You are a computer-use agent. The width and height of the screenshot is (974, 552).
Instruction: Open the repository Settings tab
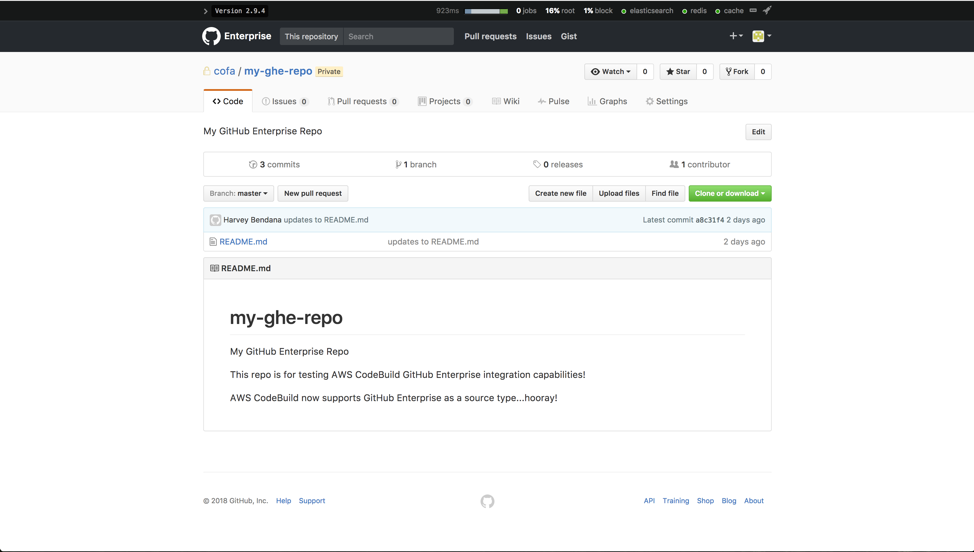(667, 101)
